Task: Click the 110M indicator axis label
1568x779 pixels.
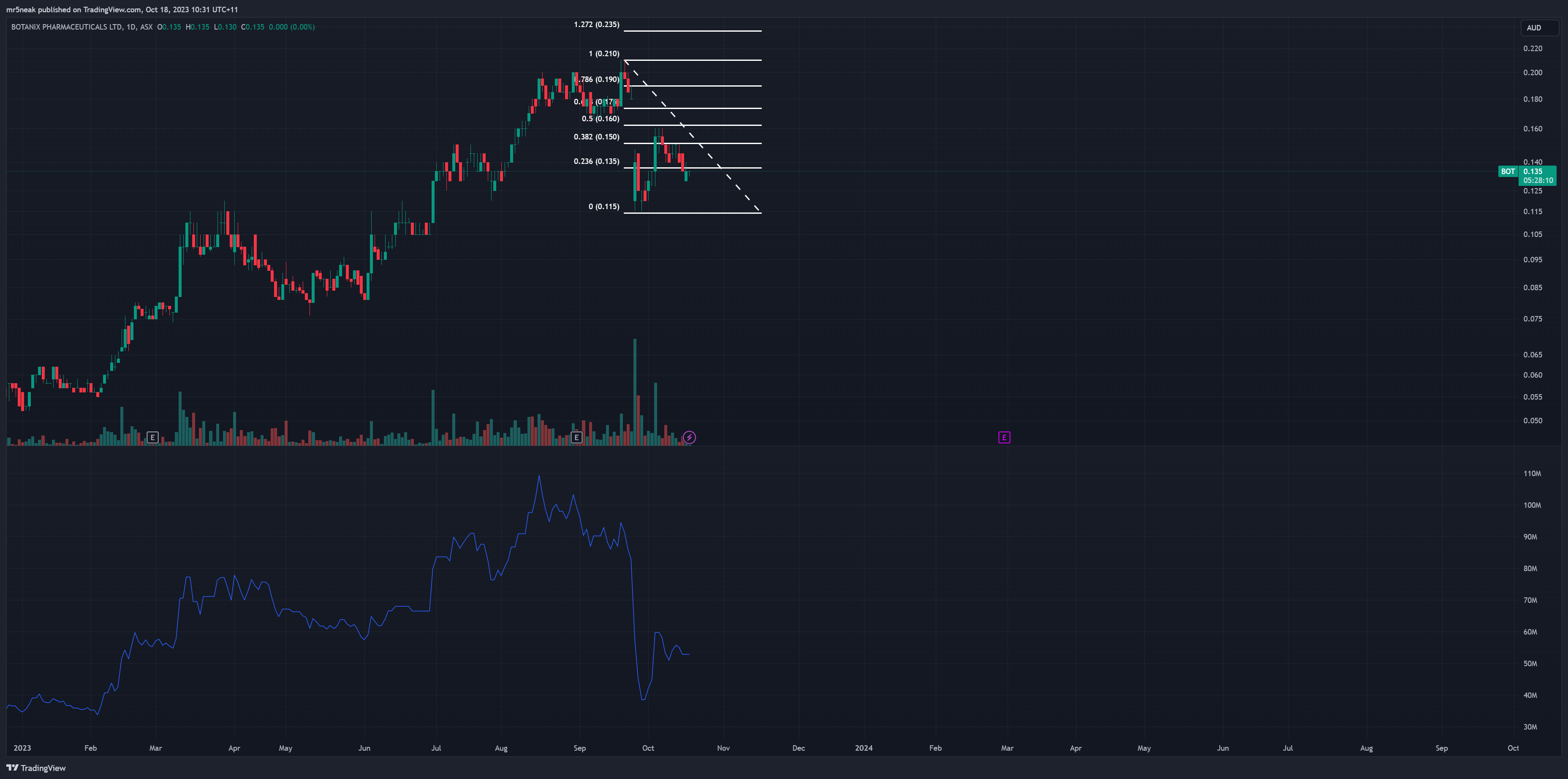Action: [1532, 473]
